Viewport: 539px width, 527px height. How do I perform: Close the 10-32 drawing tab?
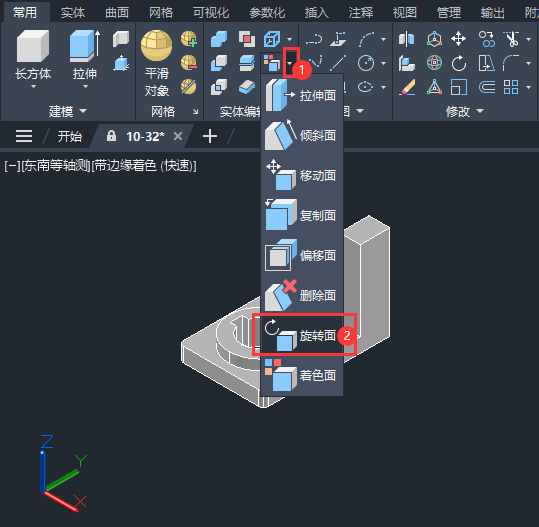click(178, 136)
